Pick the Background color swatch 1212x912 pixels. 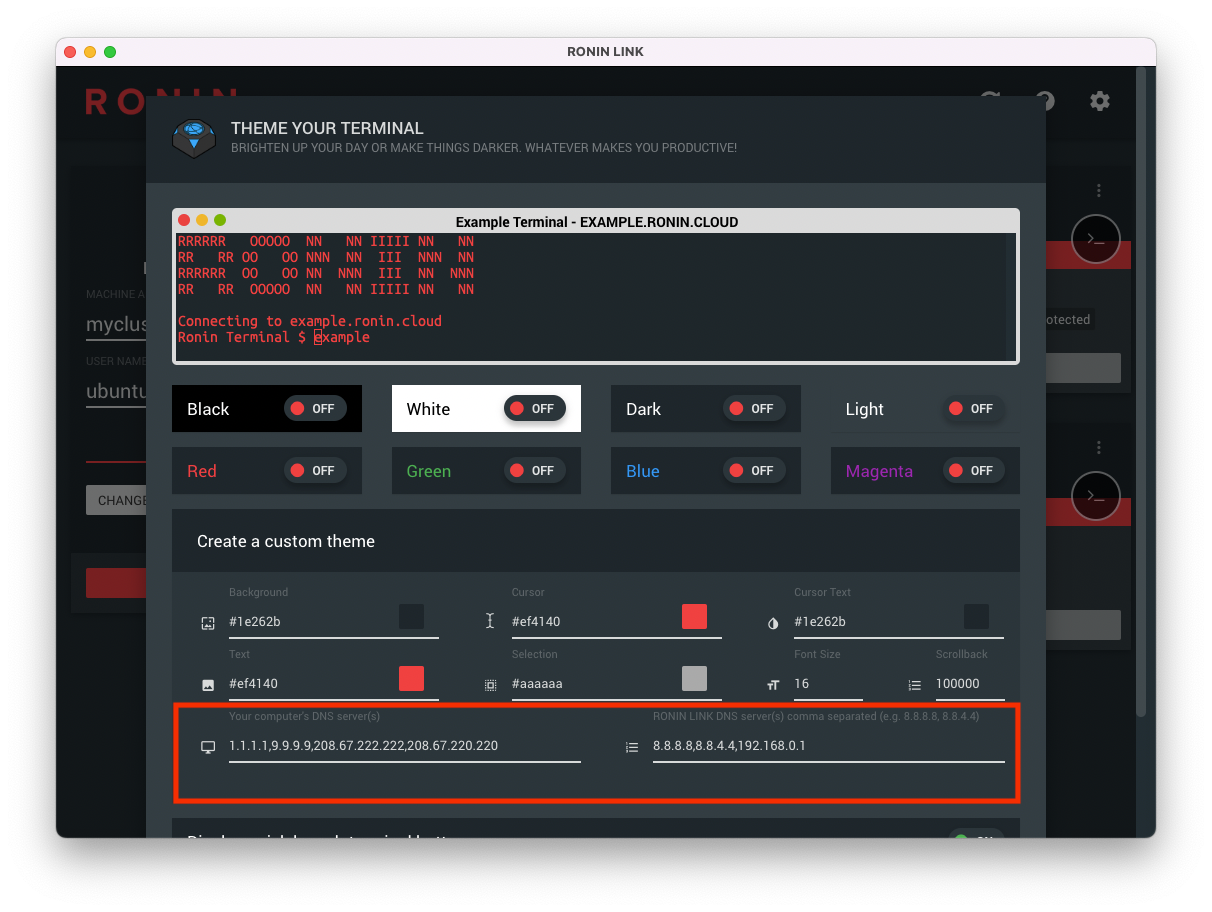point(411,616)
